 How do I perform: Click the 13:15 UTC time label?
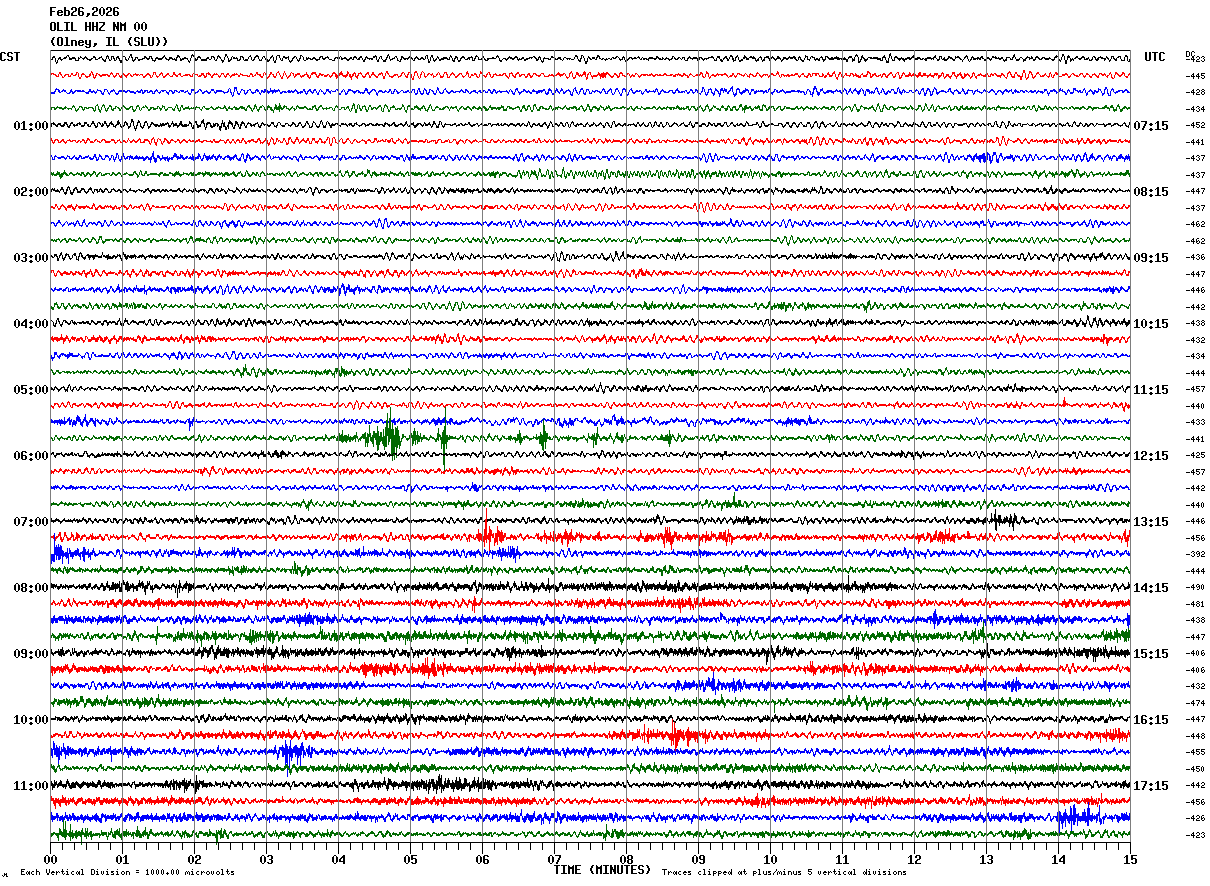pyautogui.click(x=1151, y=522)
